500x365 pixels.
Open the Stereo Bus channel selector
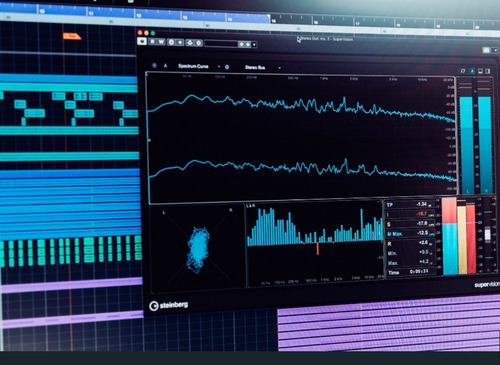[x=255, y=67]
